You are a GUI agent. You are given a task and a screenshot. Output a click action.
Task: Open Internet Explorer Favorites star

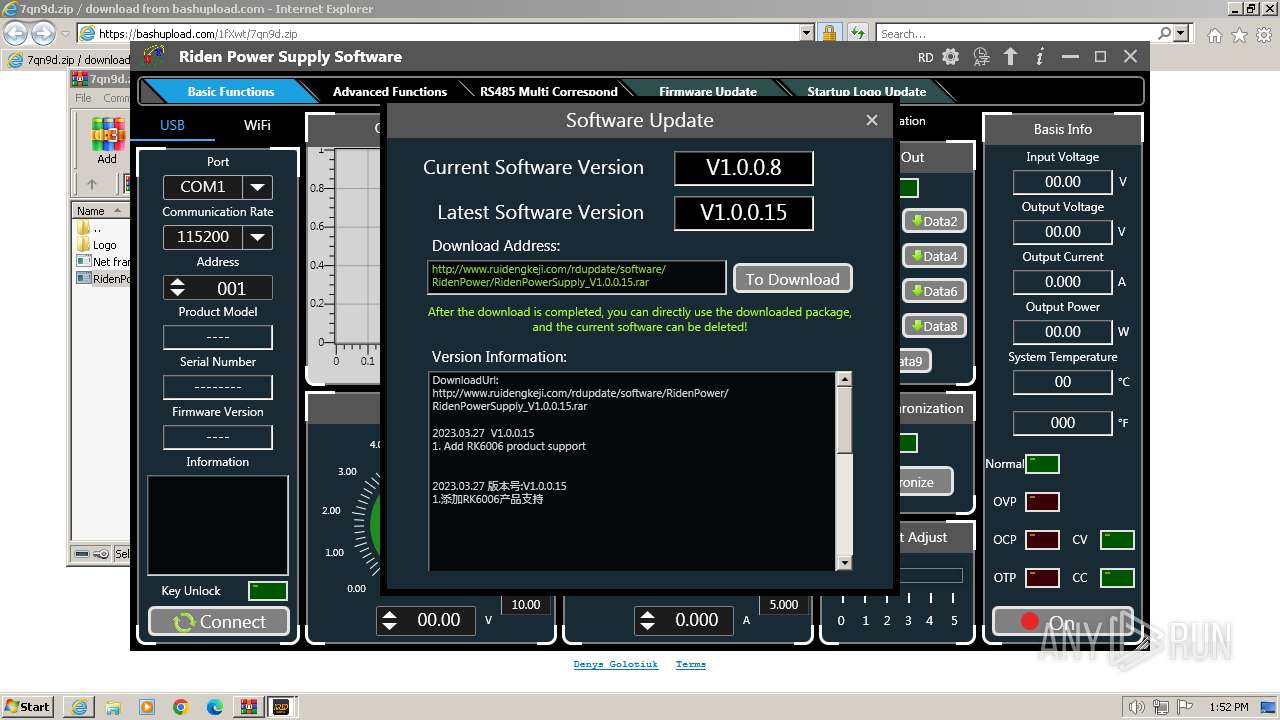point(1239,34)
